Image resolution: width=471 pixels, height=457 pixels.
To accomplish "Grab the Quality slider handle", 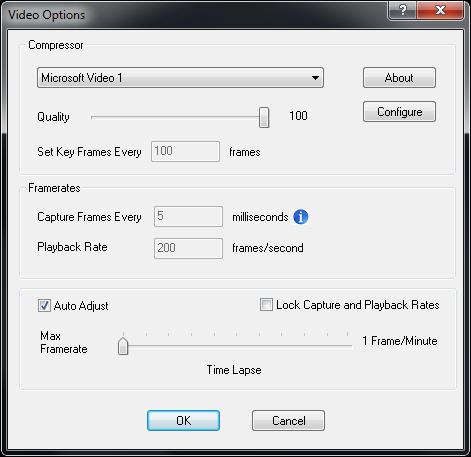I will pos(264,117).
